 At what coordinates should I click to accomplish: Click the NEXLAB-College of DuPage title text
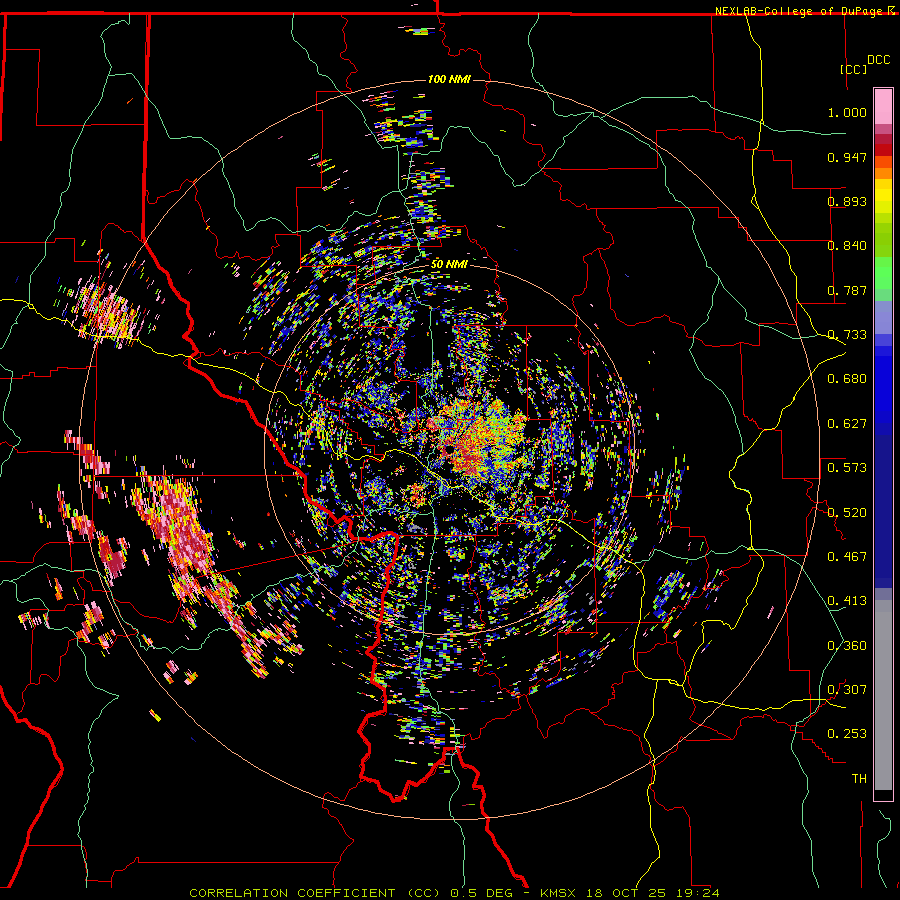[x=799, y=11]
